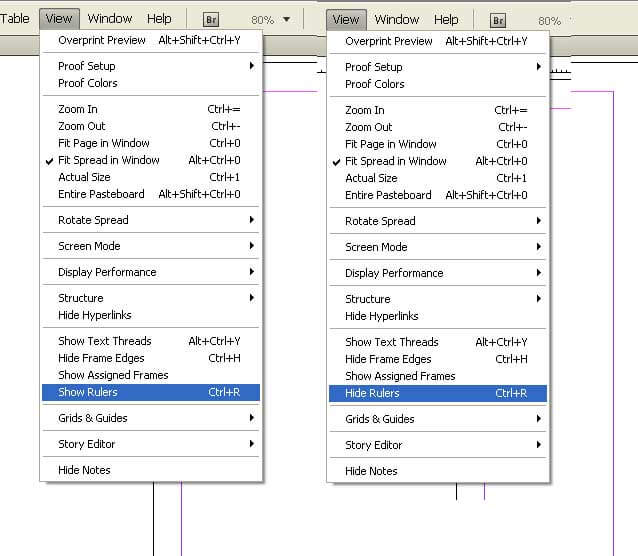Choose Zoom In in right menu
The height and width of the screenshot is (556, 638).
[x=438, y=110]
